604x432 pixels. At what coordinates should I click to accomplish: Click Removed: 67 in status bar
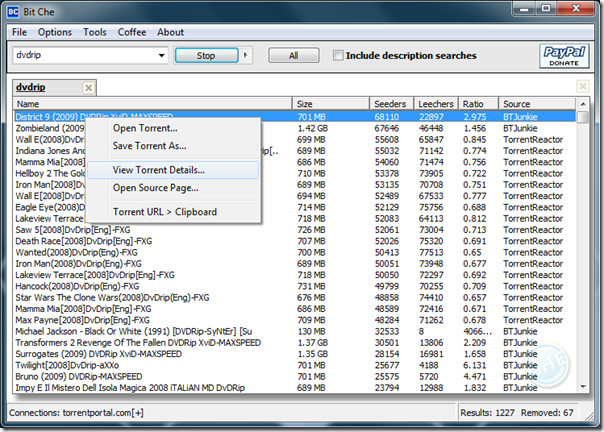coord(547,413)
